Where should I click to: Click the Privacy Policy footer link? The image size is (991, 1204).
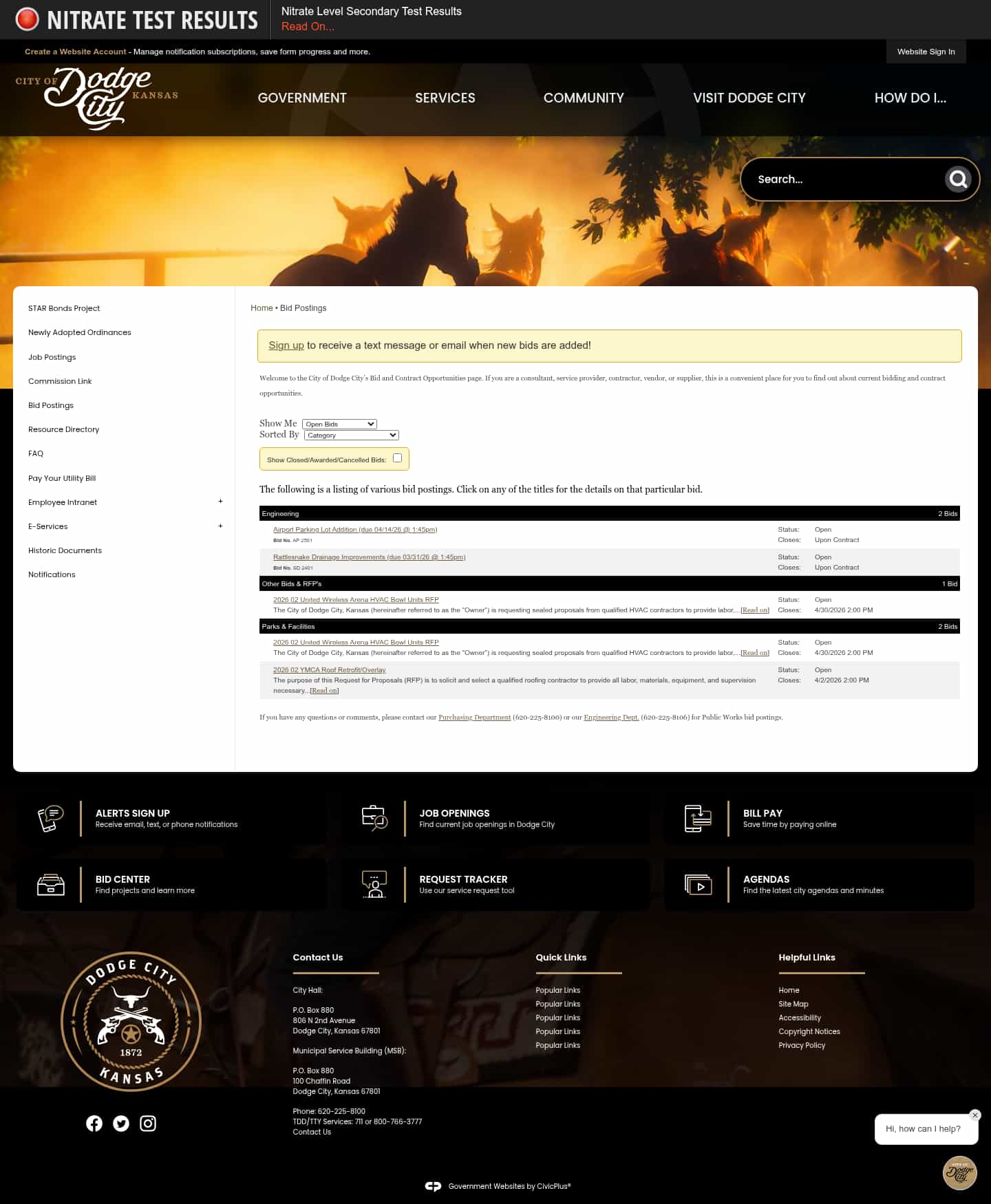pos(802,1046)
